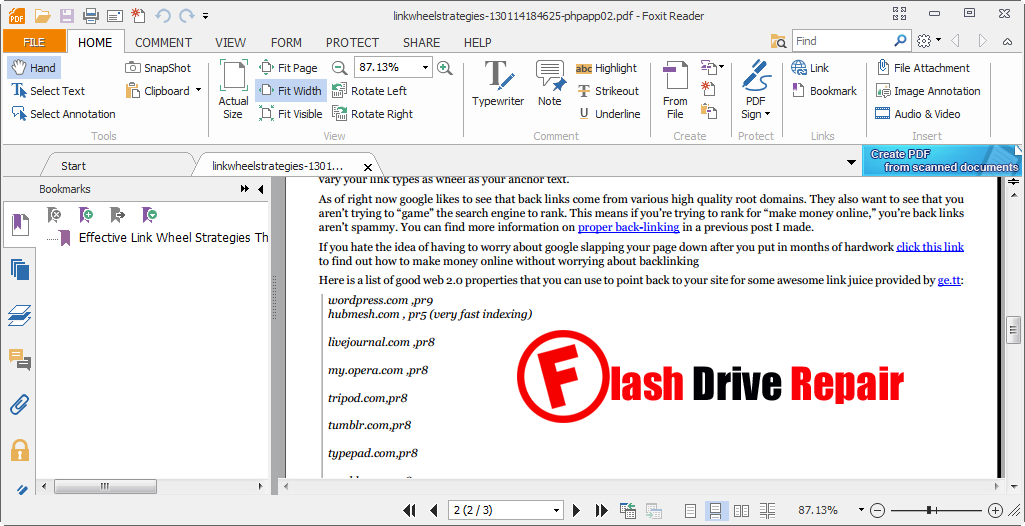Collapse the ribbon with the caret
This screenshot has height=526, width=1025.
pyautogui.click(x=1007, y=41)
